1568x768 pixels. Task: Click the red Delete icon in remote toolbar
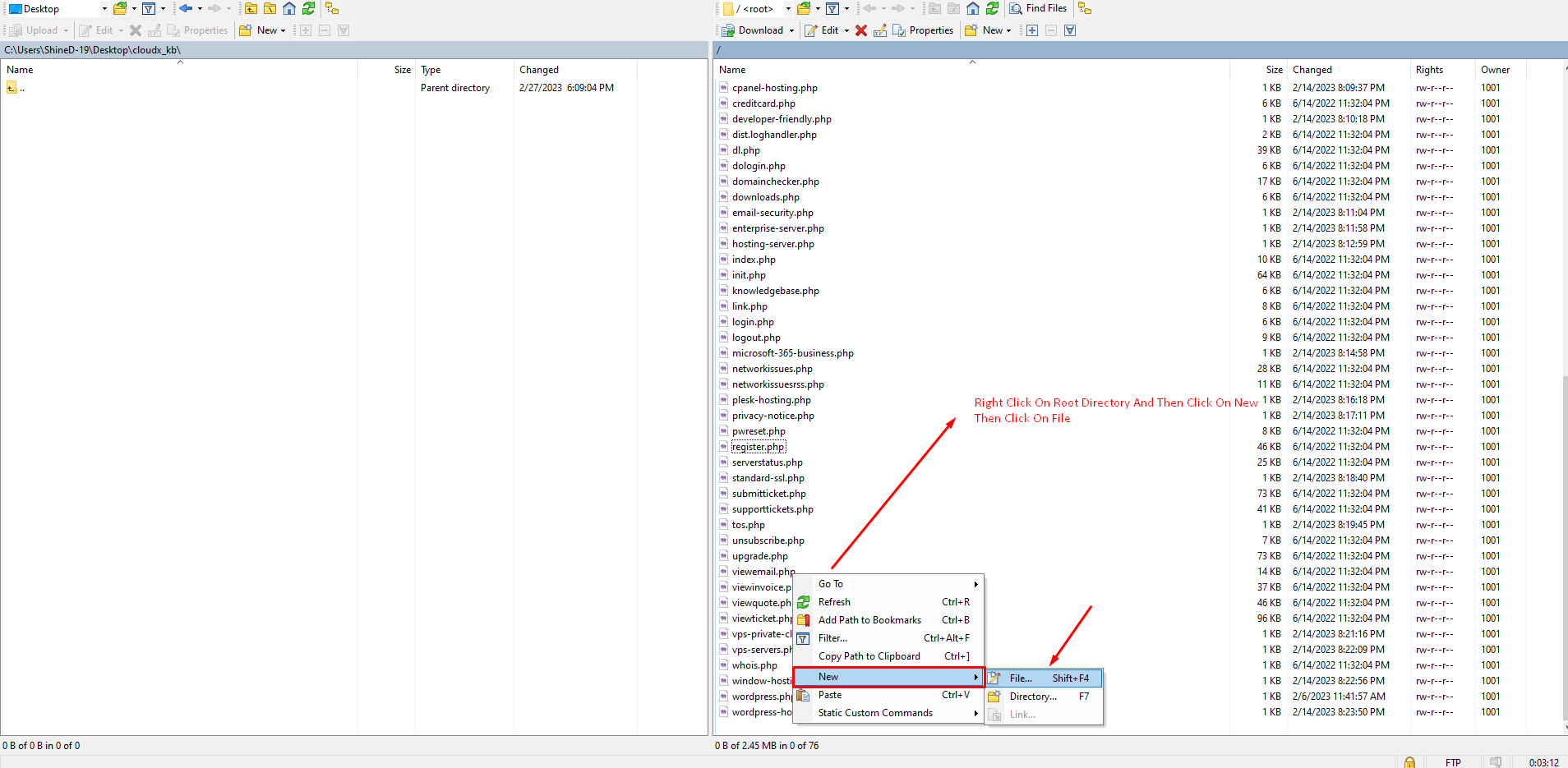coord(860,30)
